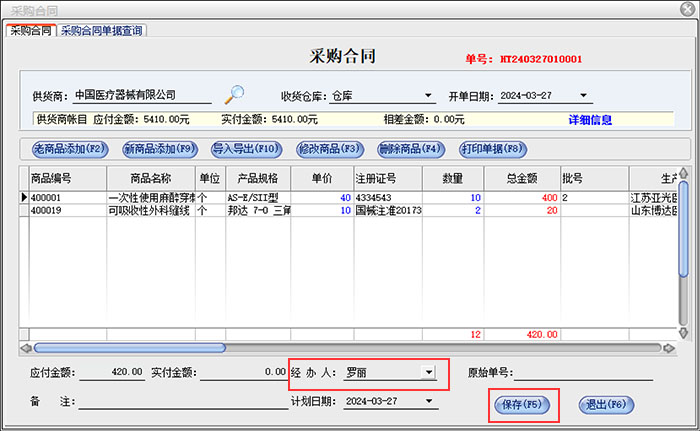
Task: Open the 详细信息 link
Action: pos(590,120)
